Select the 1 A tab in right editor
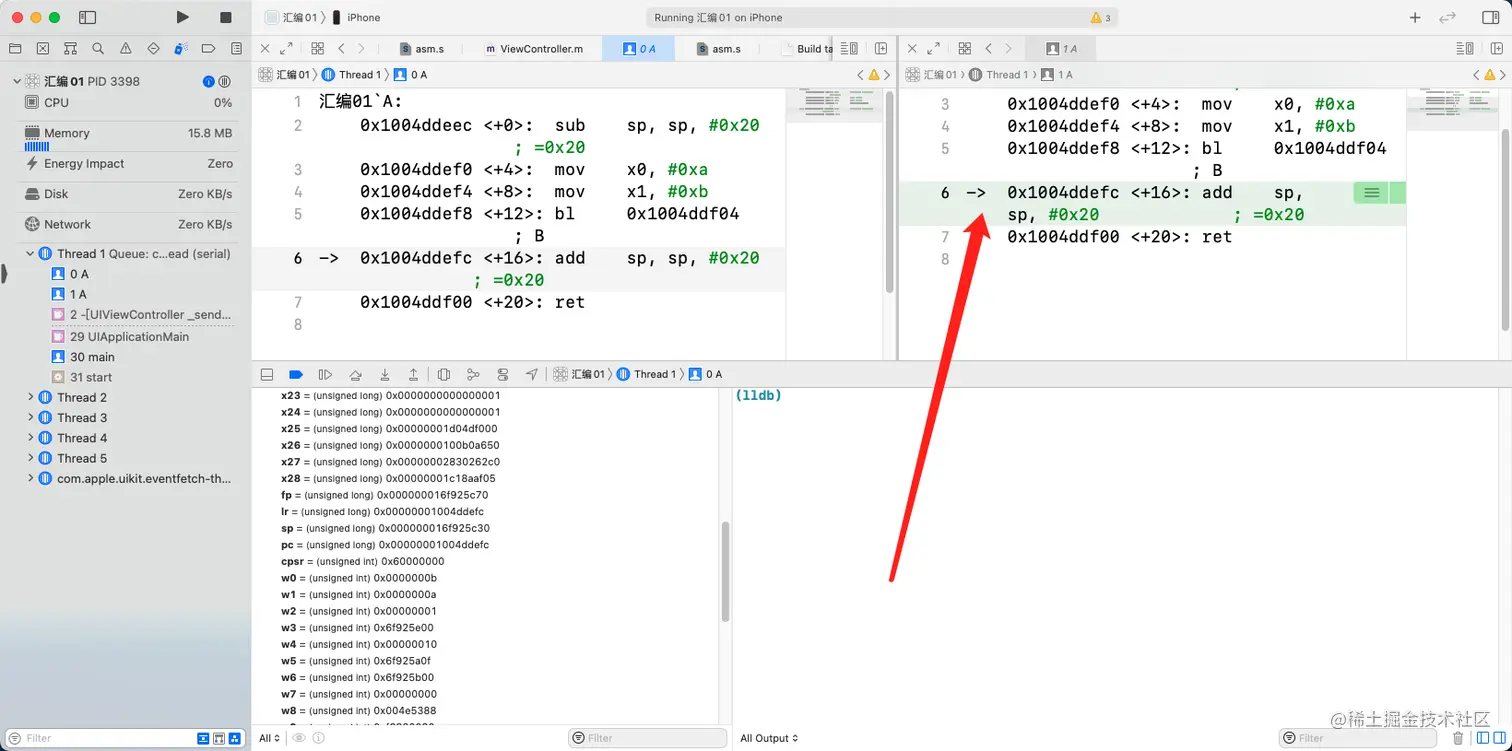 pyautogui.click(x=1062, y=48)
